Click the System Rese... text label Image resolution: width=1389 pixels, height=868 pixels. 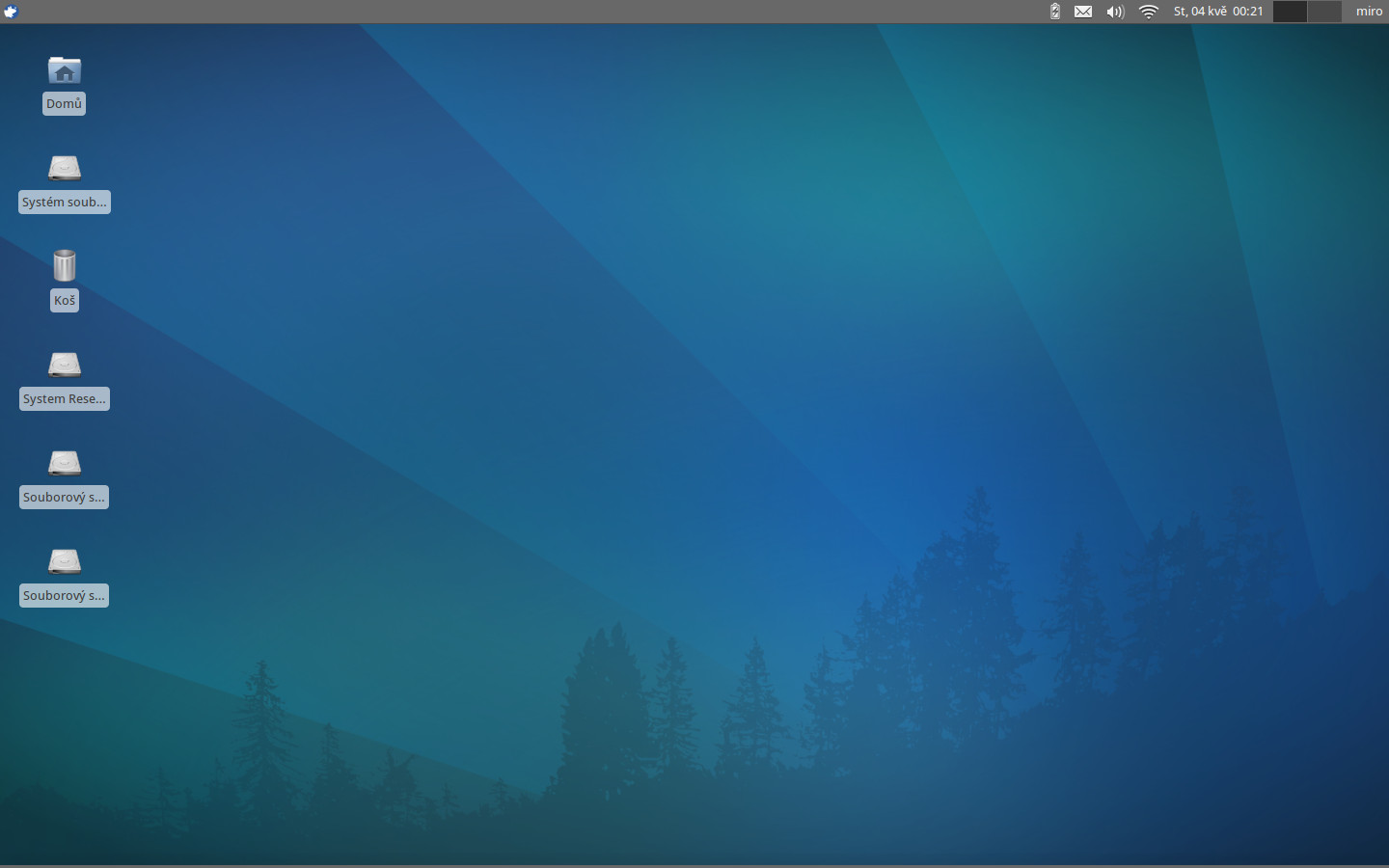coord(65,399)
